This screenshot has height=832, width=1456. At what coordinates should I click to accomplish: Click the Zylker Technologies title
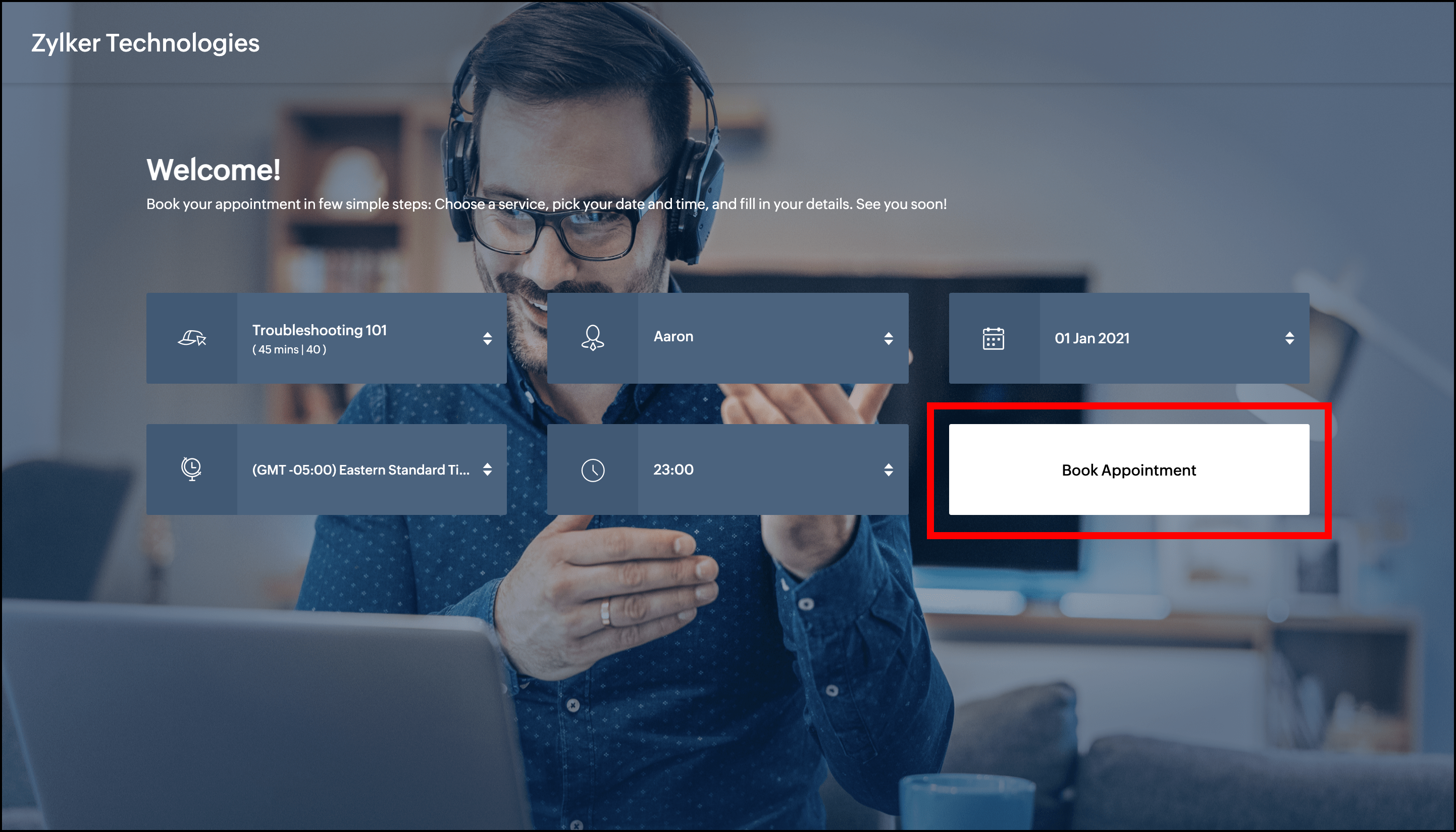pyautogui.click(x=145, y=43)
